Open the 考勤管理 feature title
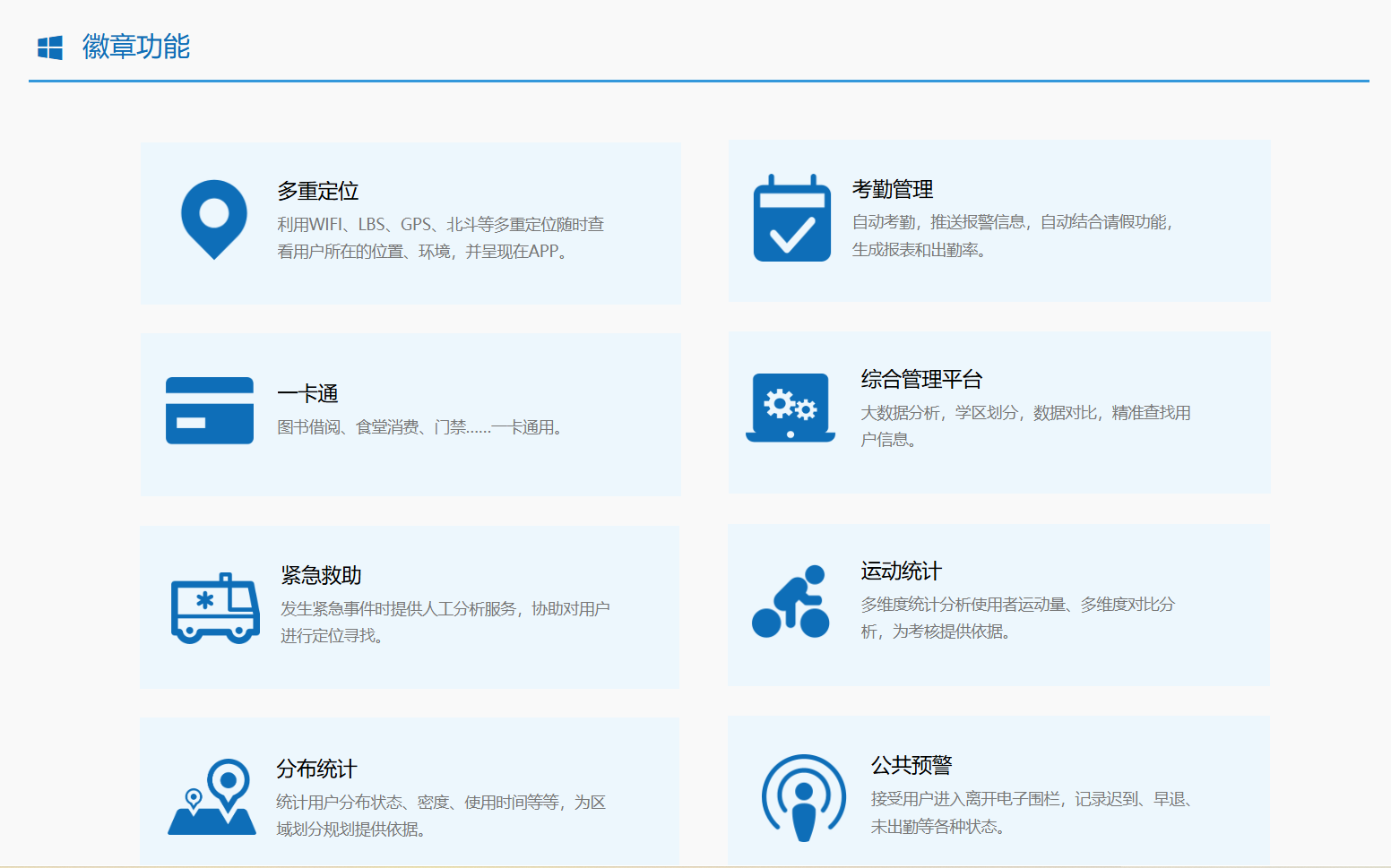1391x868 pixels. click(893, 189)
